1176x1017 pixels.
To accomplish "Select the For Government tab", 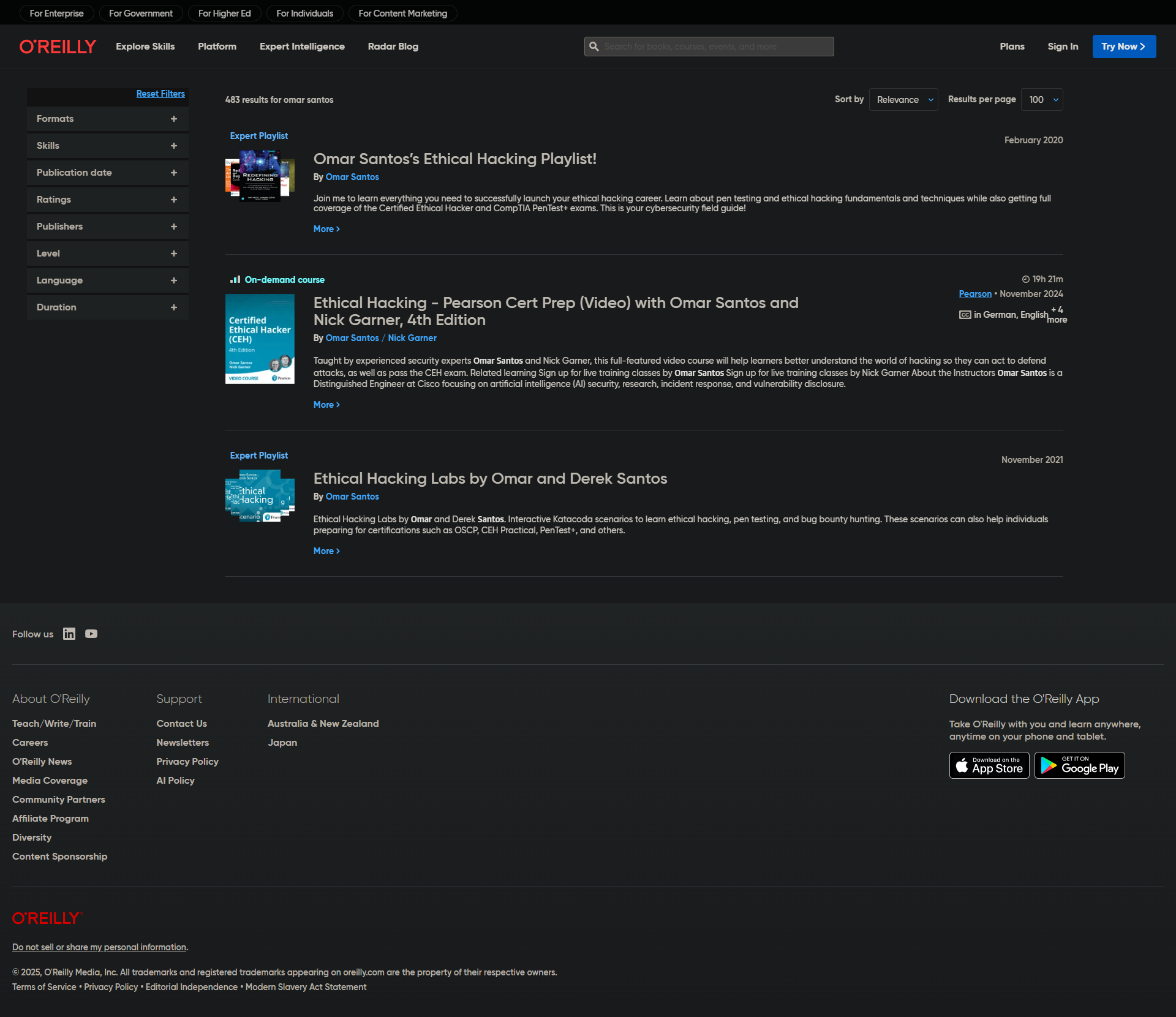I will coord(141,13).
